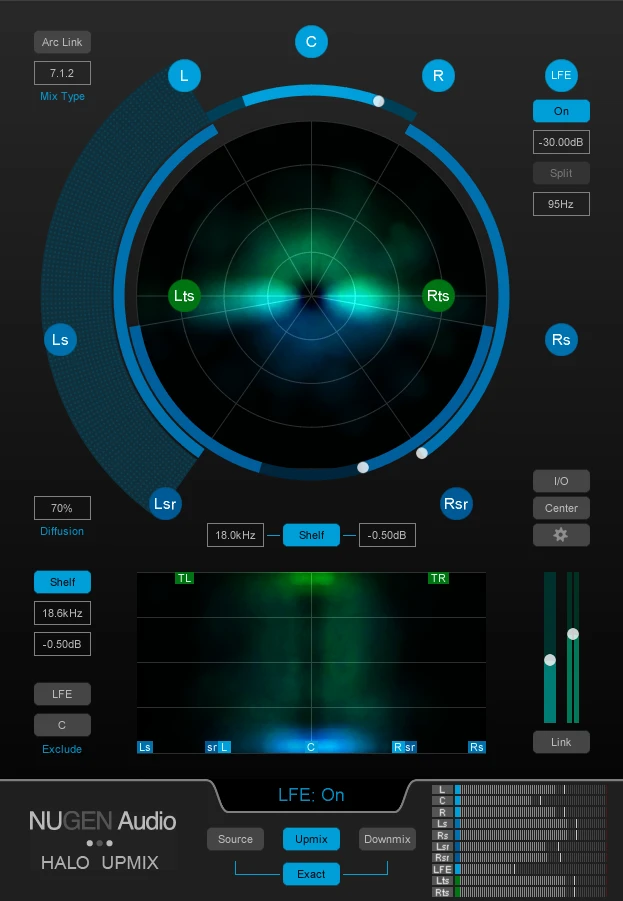Toggle the LFE On button
Image resolution: width=623 pixels, height=901 pixels.
[561, 111]
